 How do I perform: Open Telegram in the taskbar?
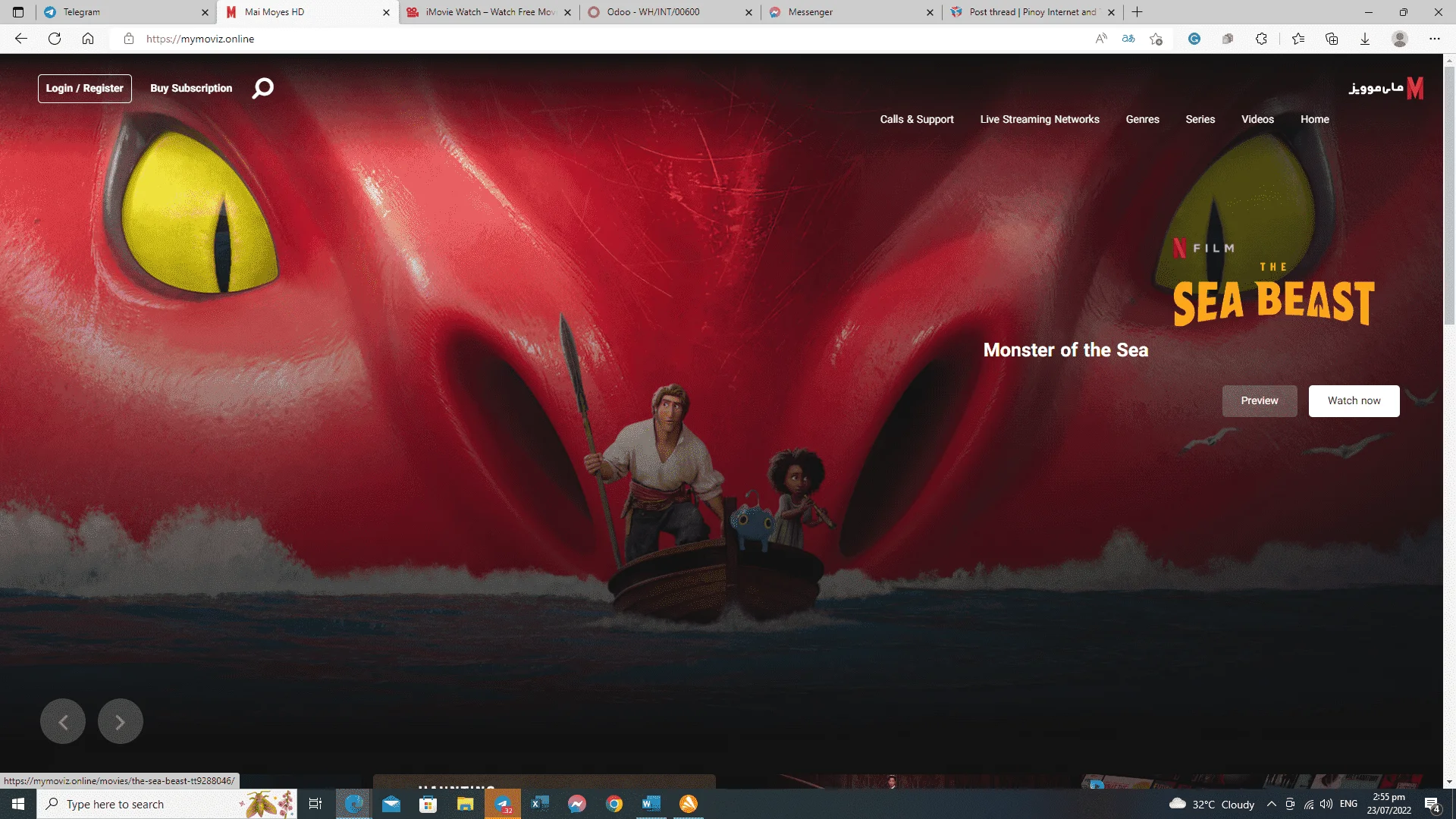(503, 804)
